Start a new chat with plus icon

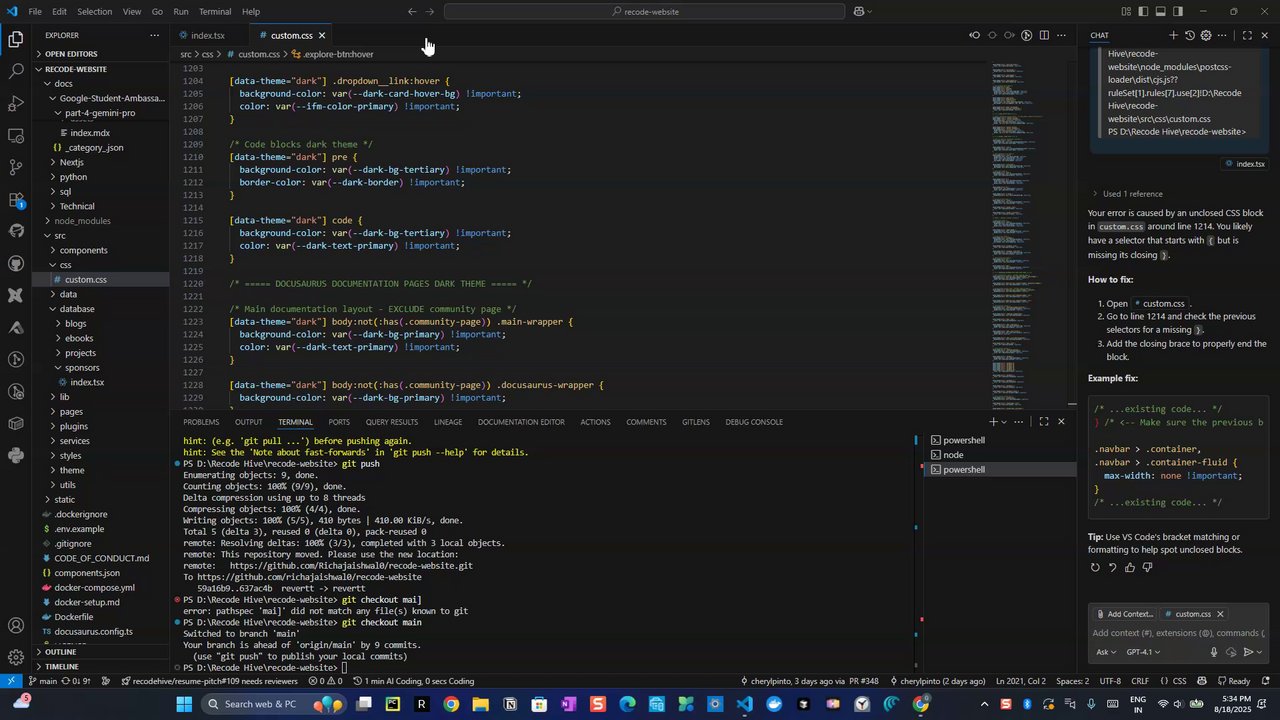(x=1173, y=35)
